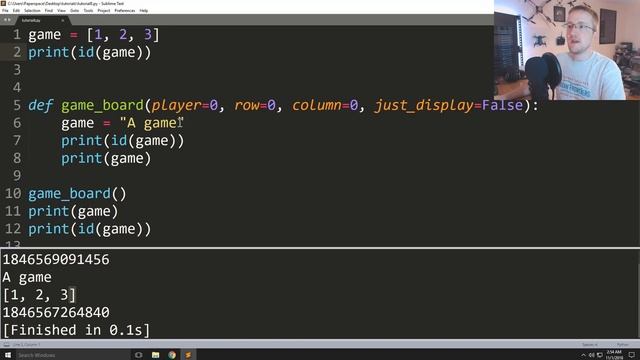Click line number 1 in gutter
The height and width of the screenshot is (360, 640).
click(x=17, y=35)
